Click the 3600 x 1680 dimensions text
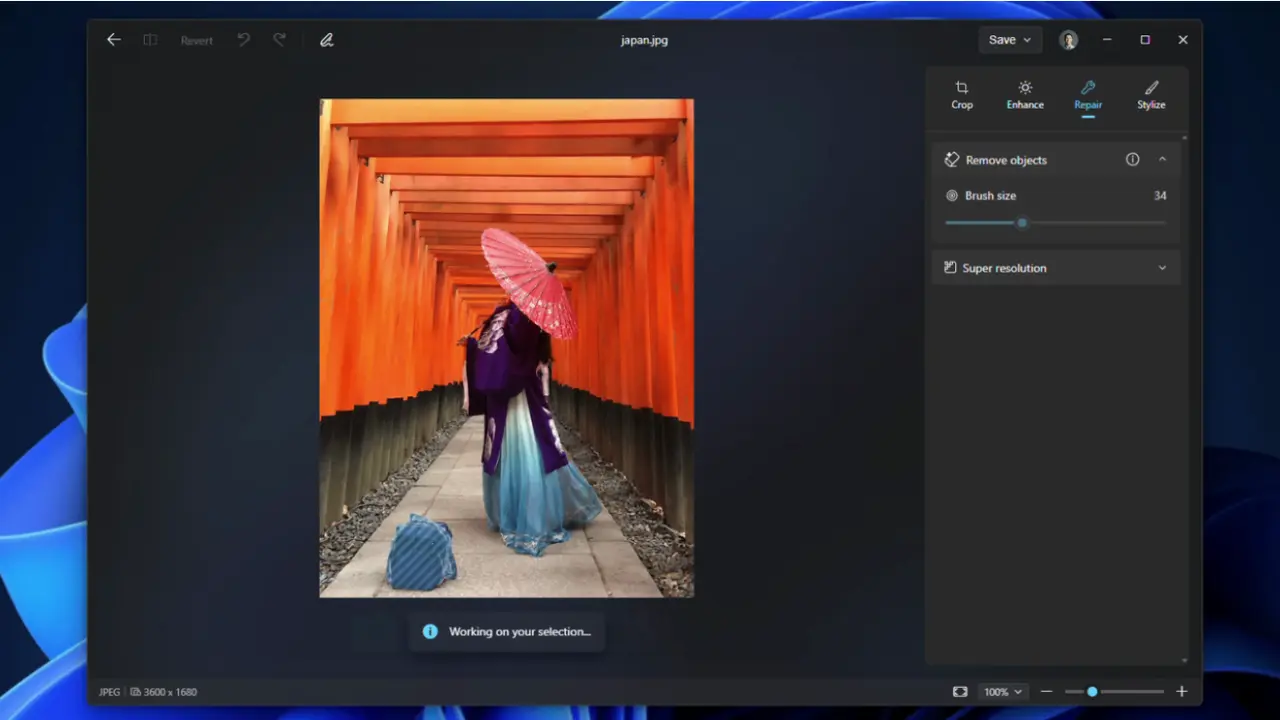 tap(170, 692)
